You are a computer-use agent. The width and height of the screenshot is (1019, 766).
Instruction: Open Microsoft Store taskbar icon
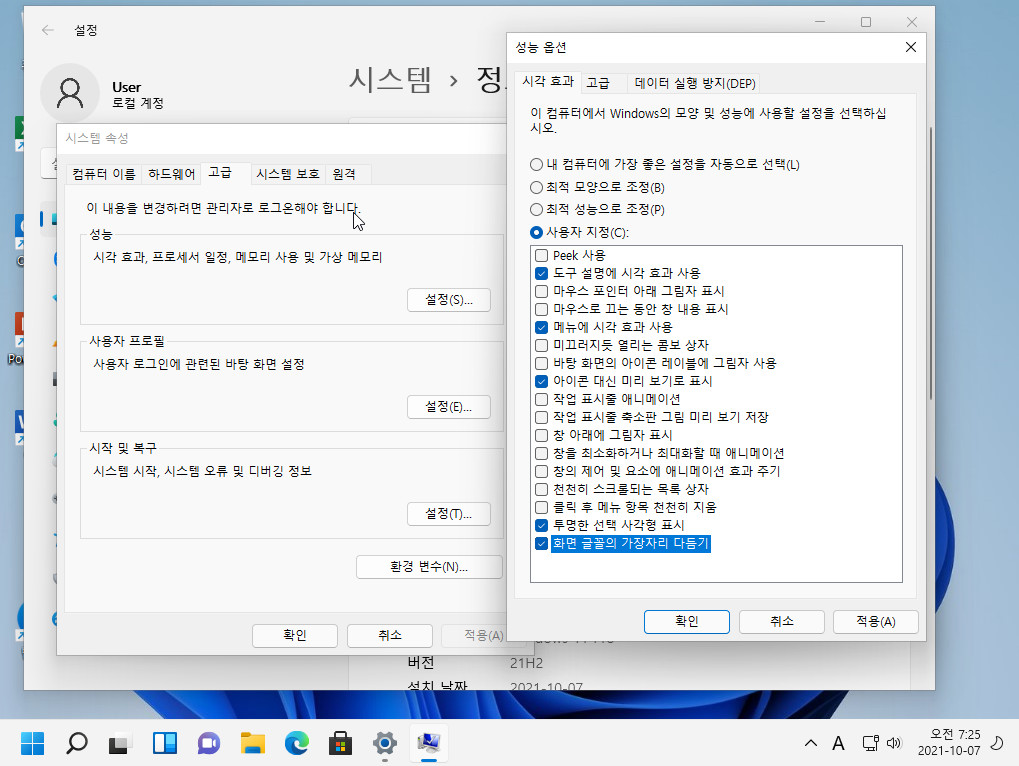(341, 743)
